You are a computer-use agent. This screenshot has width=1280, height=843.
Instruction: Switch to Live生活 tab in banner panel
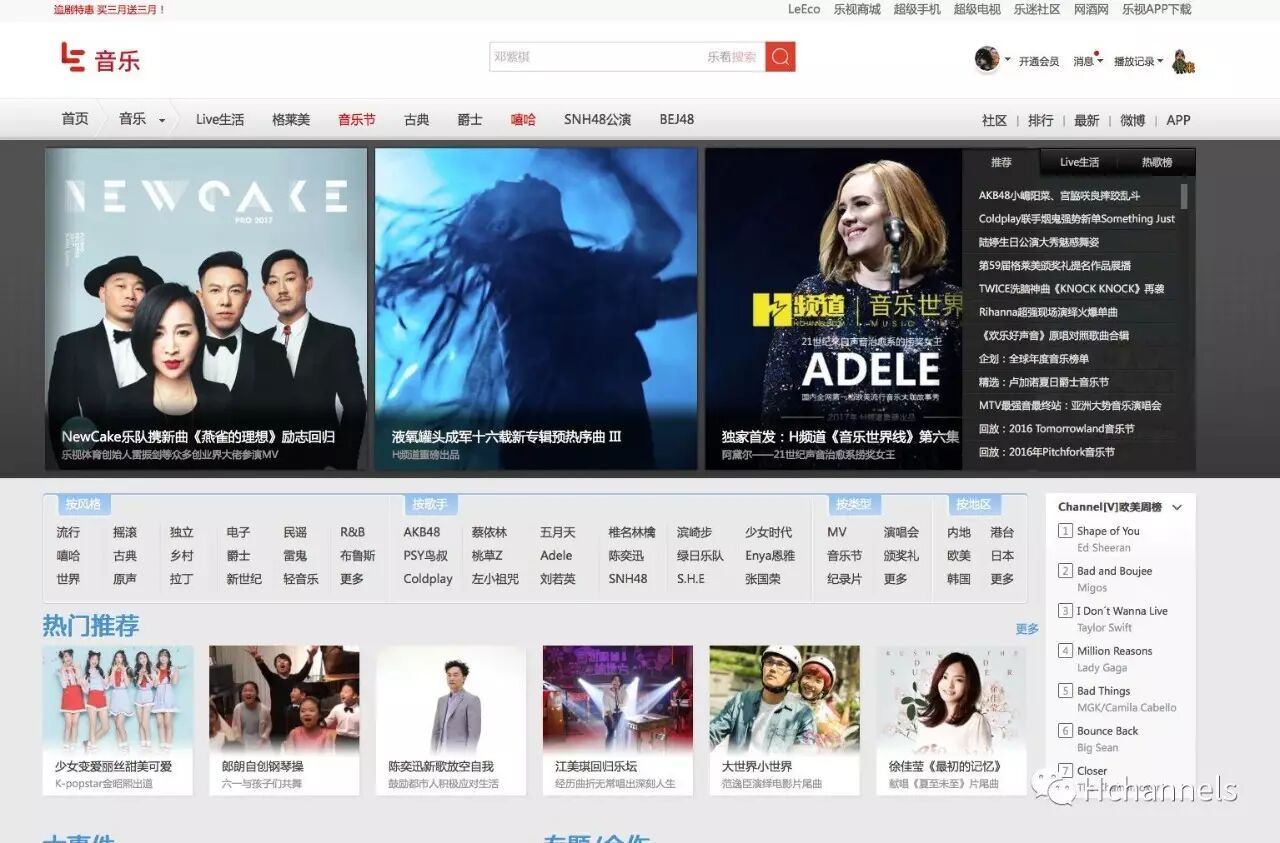tap(1079, 162)
